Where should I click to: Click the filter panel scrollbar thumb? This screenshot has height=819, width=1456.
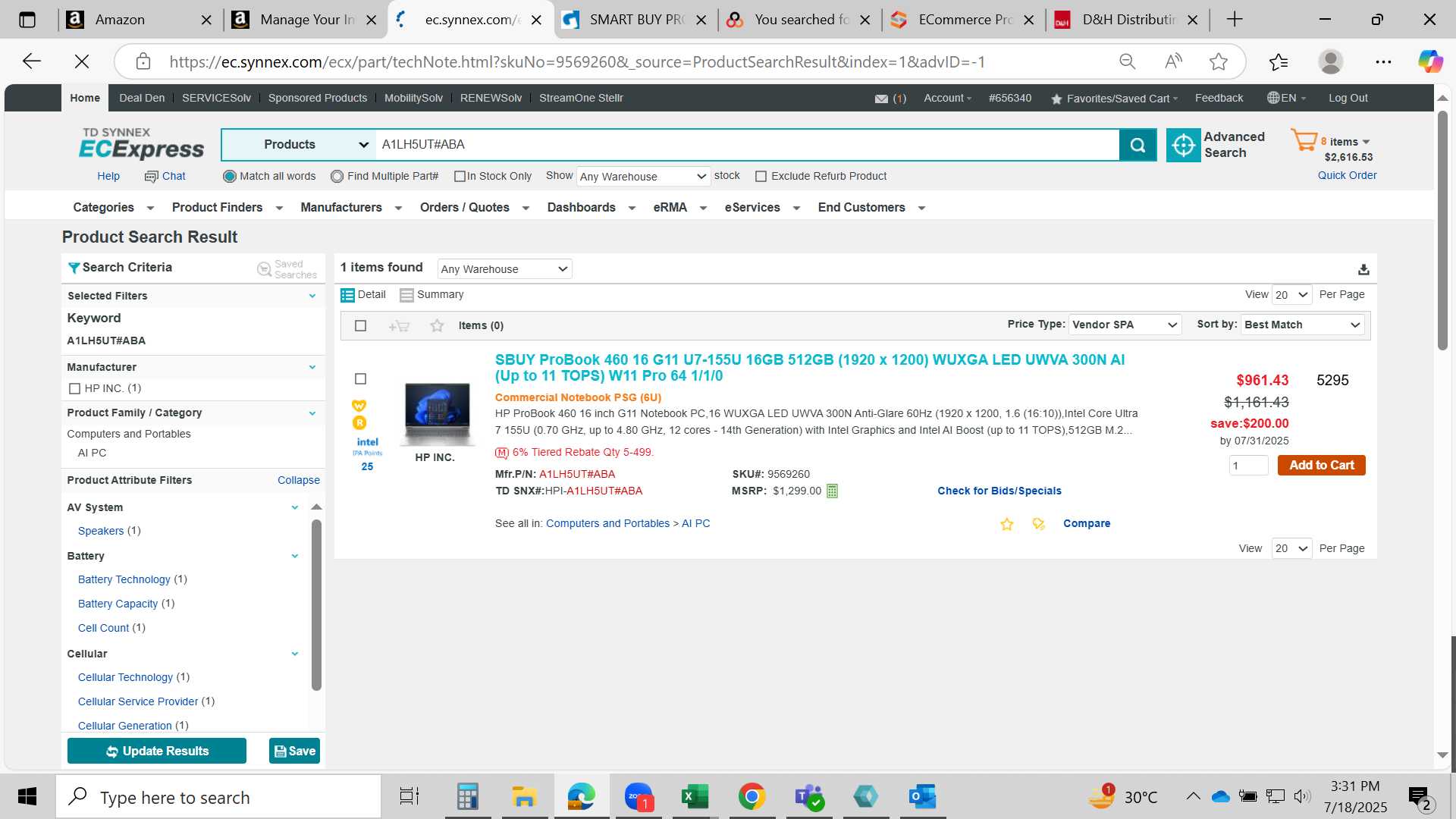(316, 604)
